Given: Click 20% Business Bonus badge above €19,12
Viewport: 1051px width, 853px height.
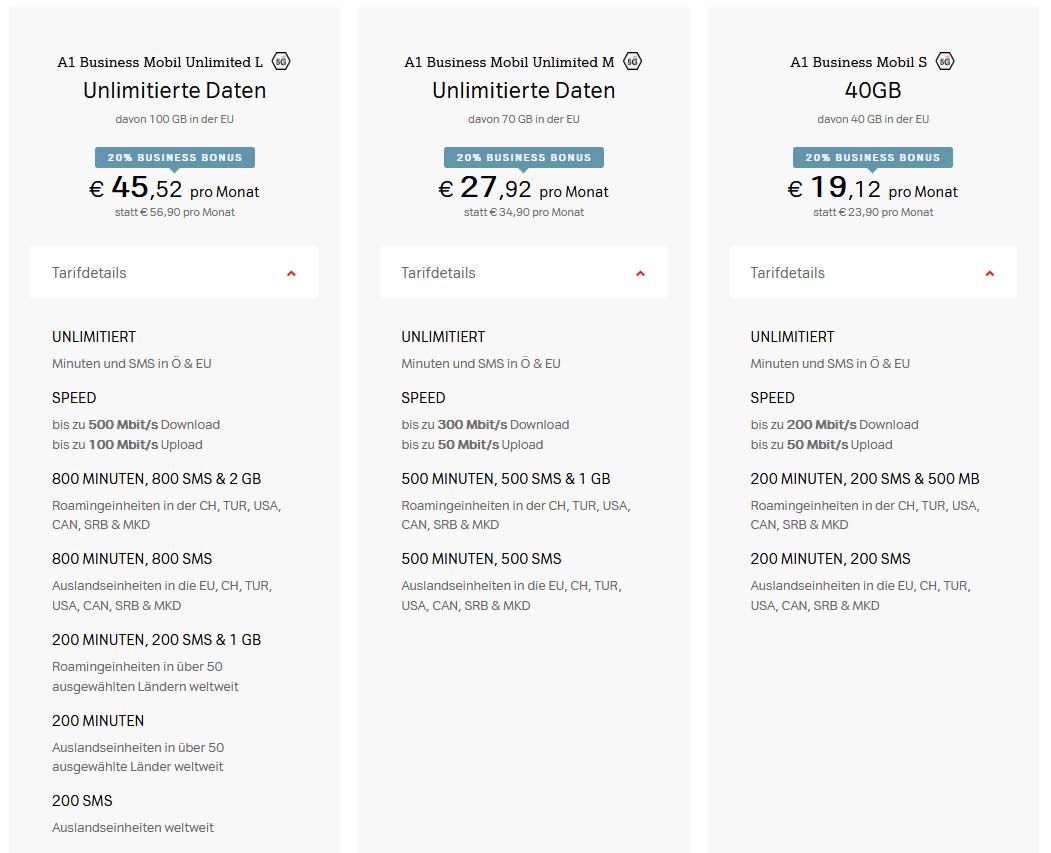Looking at the screenshot, I should [873, 157].
